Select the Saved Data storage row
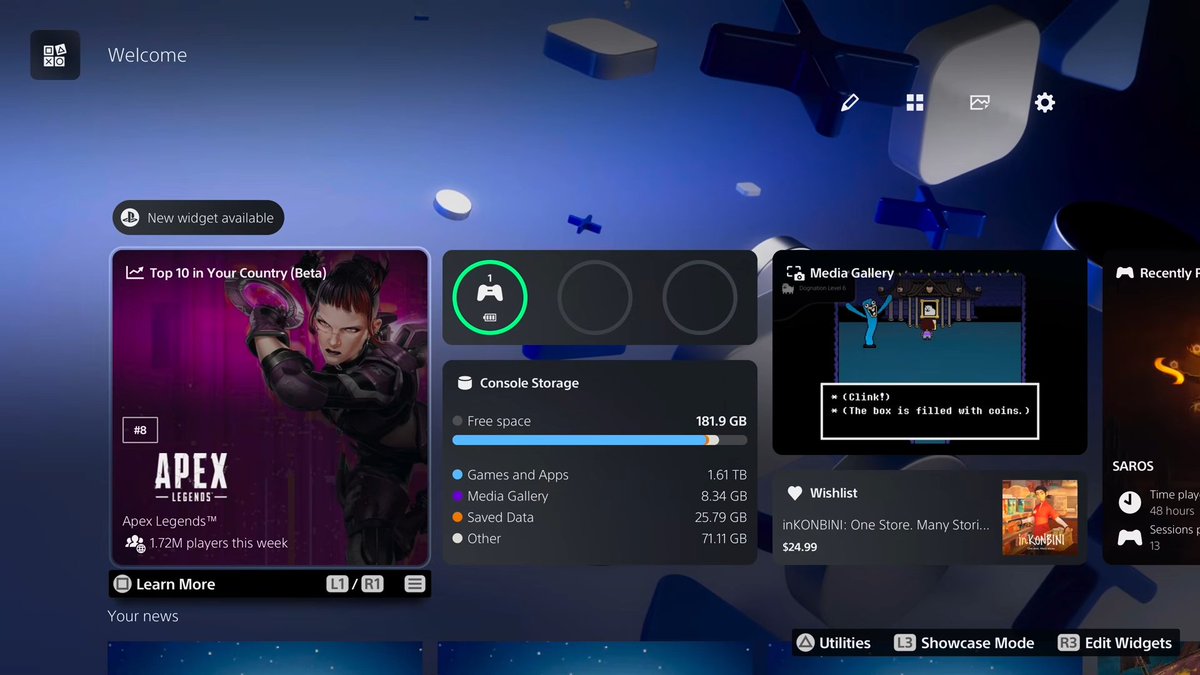1200x675 pixels. 600,517
